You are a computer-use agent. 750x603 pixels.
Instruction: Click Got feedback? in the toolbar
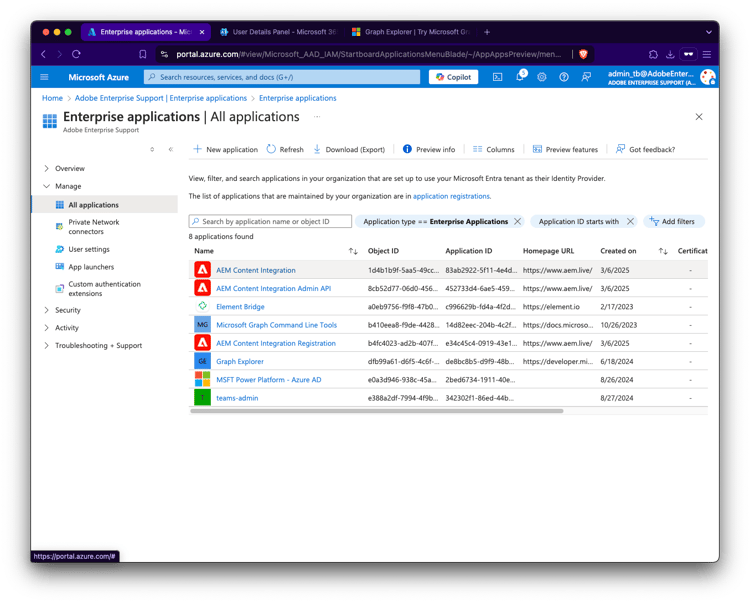pos(645,149)
